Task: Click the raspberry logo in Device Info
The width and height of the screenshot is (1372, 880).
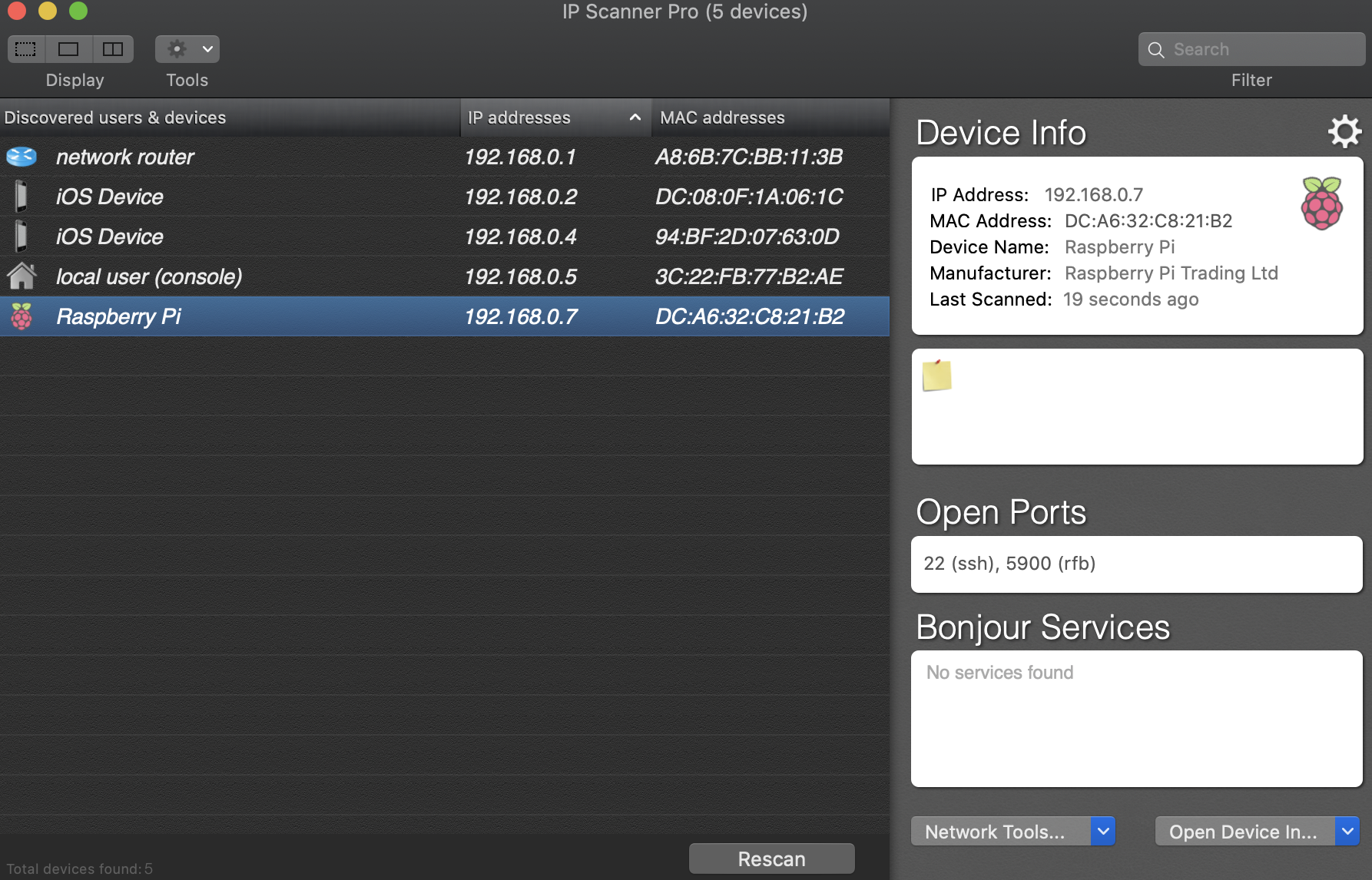Action: coord(1321,203)
